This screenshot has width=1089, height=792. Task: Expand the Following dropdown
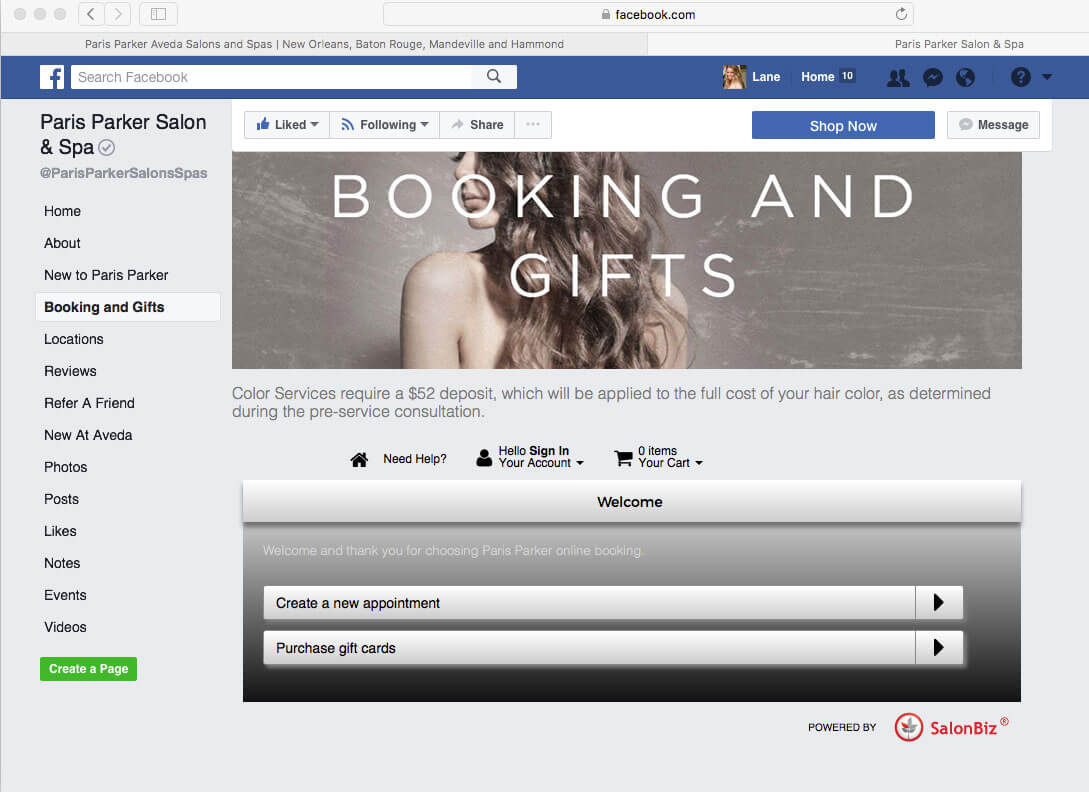pos(385,125)
